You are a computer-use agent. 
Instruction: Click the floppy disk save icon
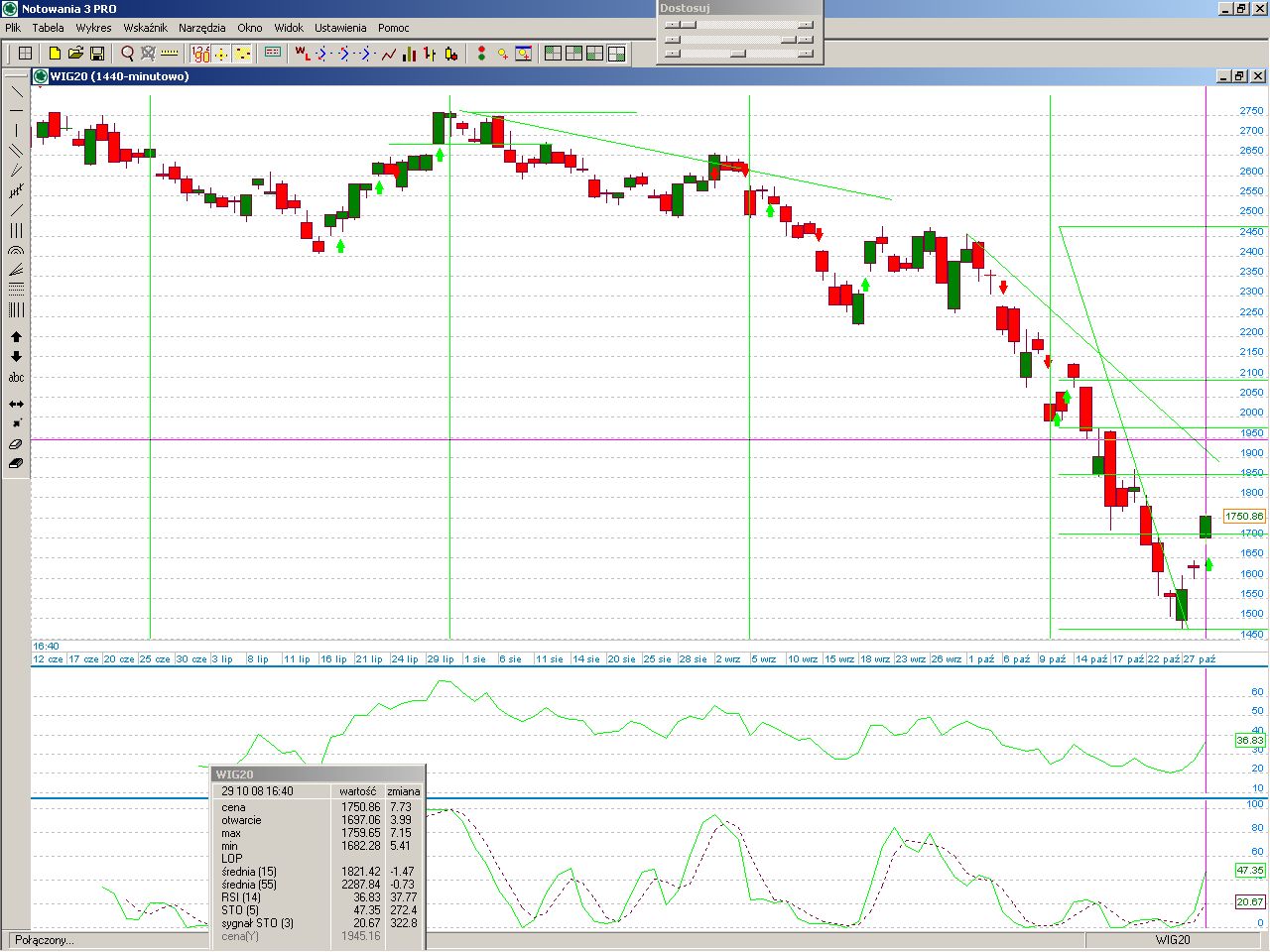coord(97,54)
